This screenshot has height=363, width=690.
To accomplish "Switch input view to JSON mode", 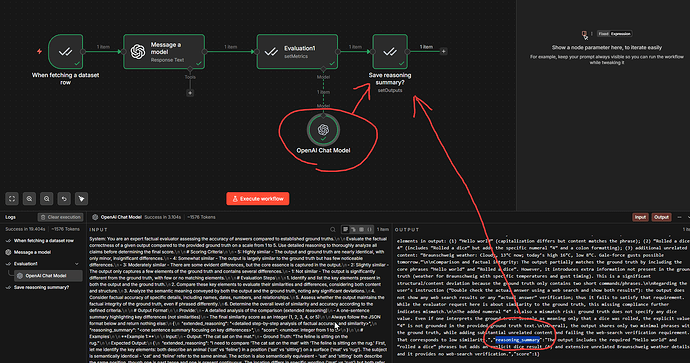I will [369, 229].
